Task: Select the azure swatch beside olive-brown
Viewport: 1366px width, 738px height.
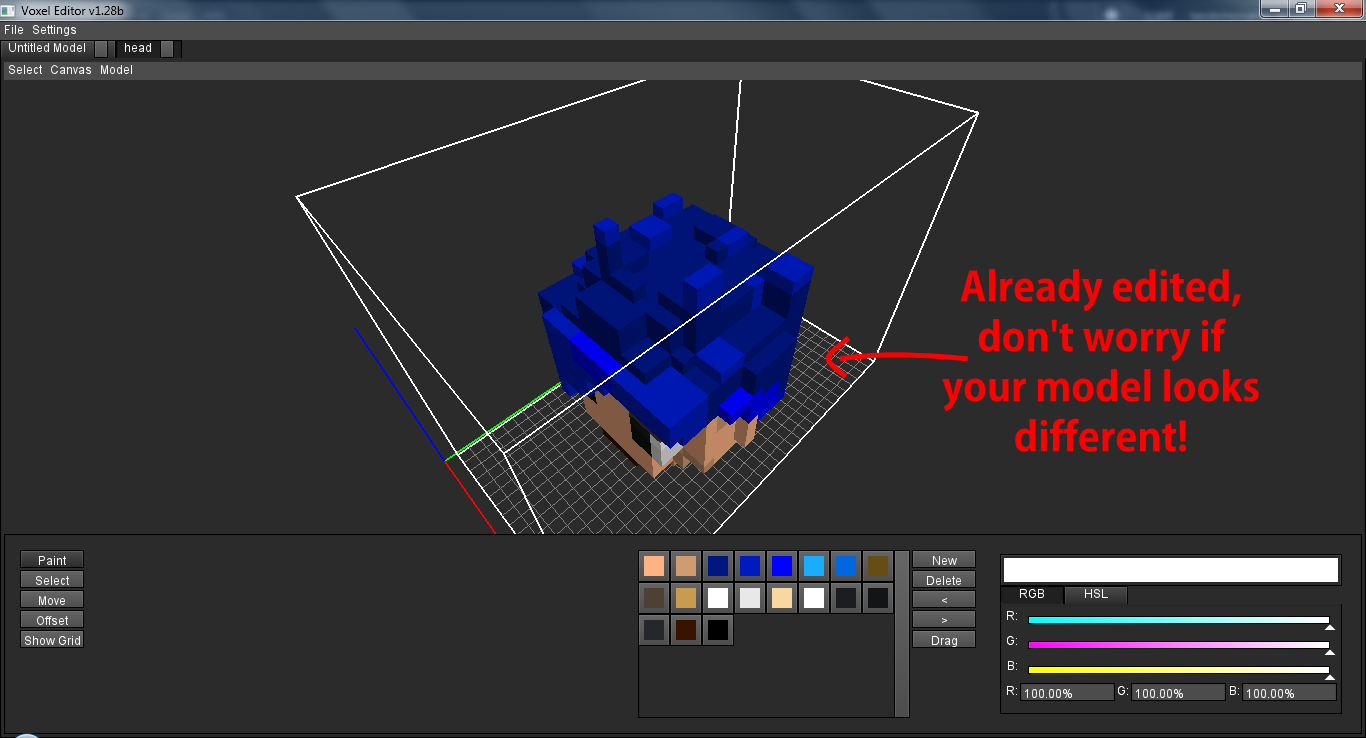Action: (846, 566)
